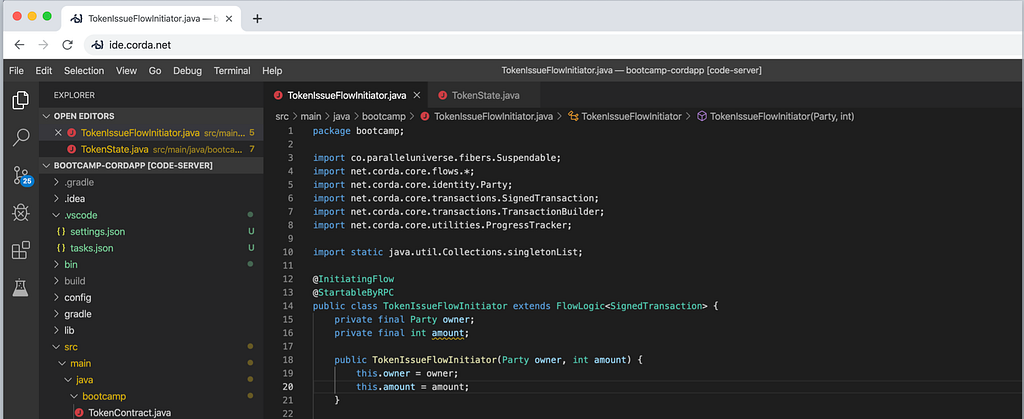Click the browser address bar
The height and width of the screenshot is (419, 1024).
500,45
